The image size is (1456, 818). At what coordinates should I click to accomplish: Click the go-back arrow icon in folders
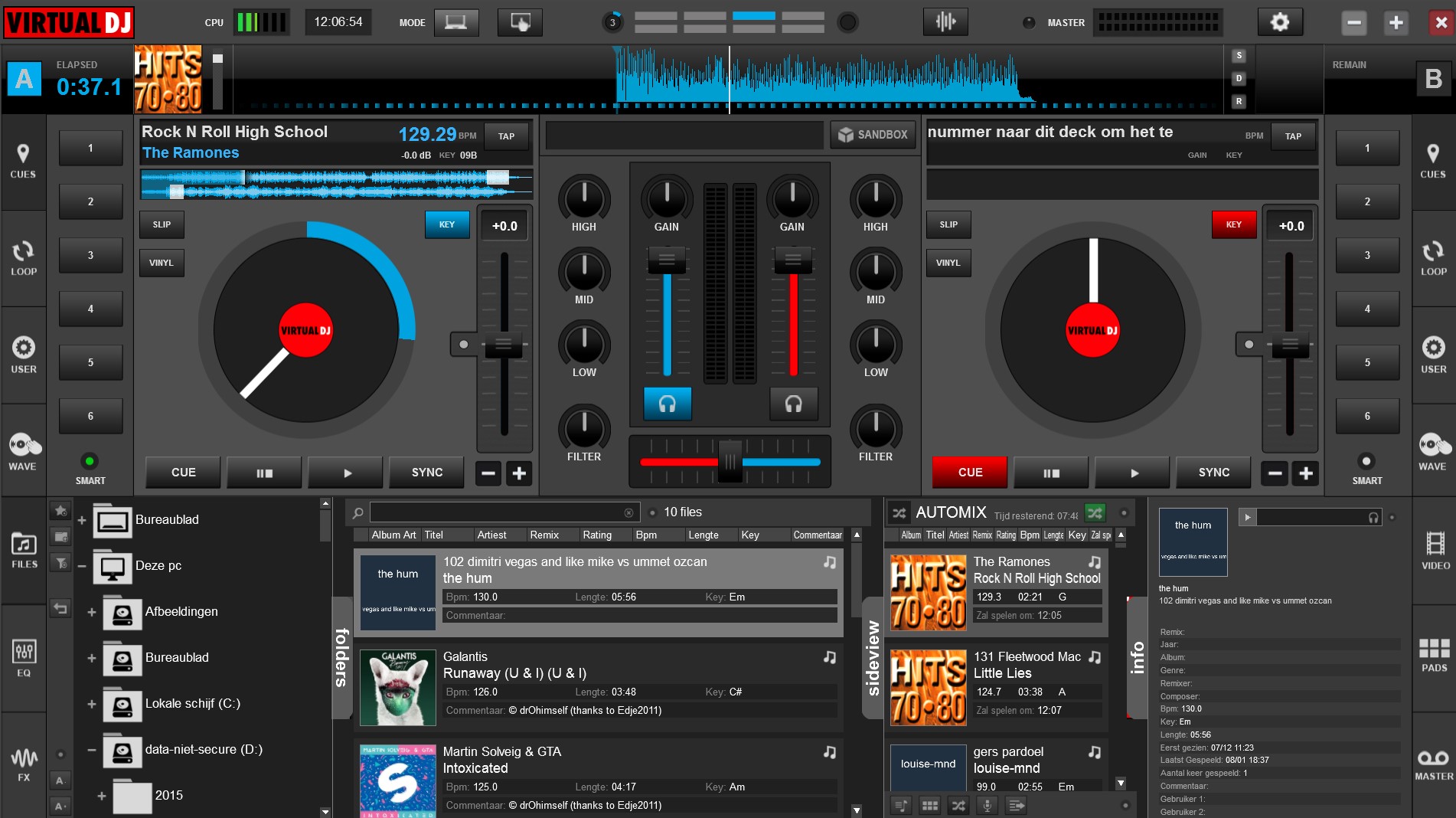tap(60, 609)
